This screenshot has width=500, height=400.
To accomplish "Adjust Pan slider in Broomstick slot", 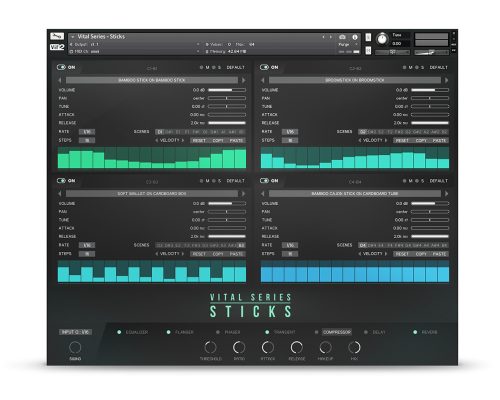I will [x=430, y=98].
